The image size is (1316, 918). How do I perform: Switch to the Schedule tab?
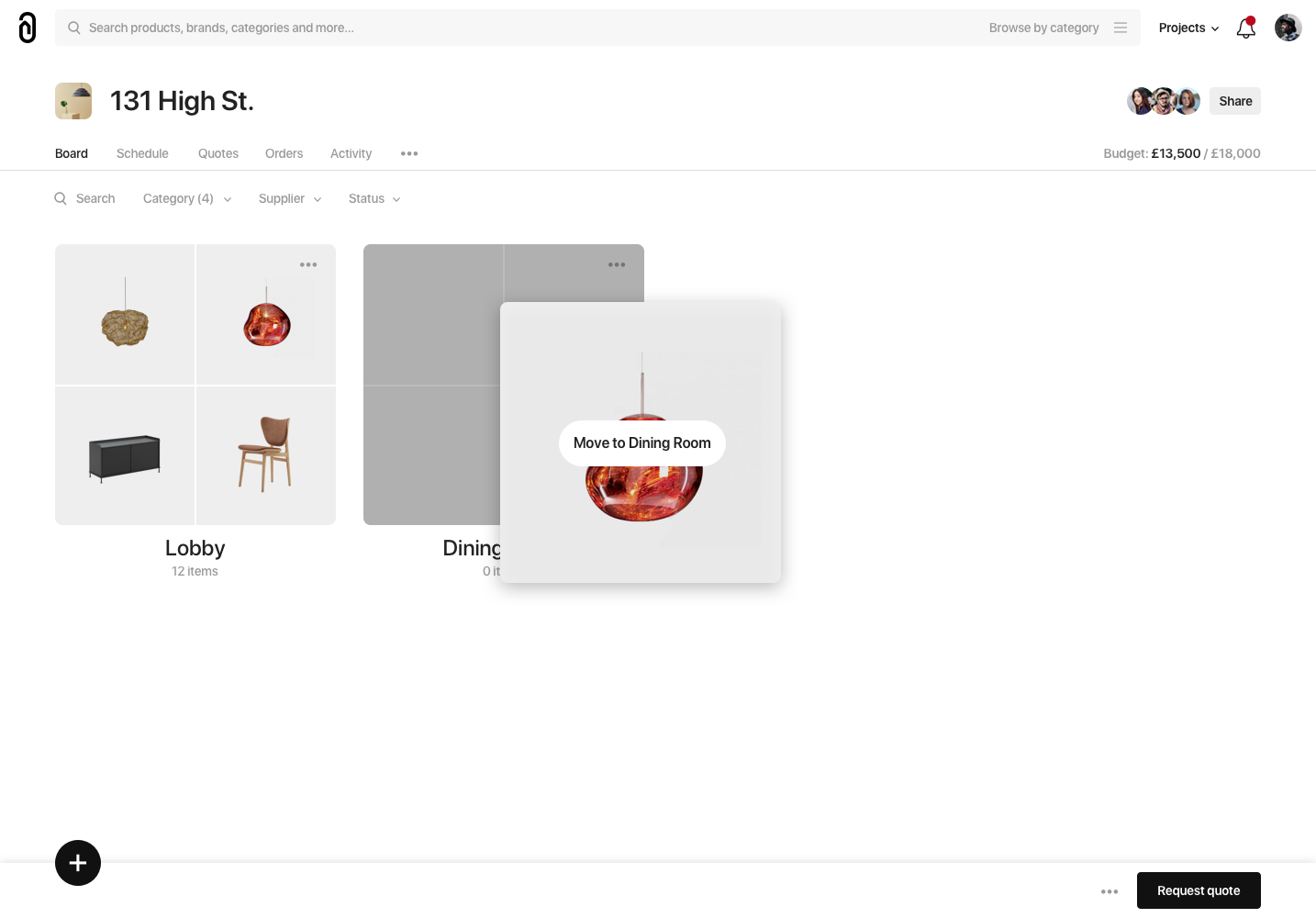pos(142,153)
